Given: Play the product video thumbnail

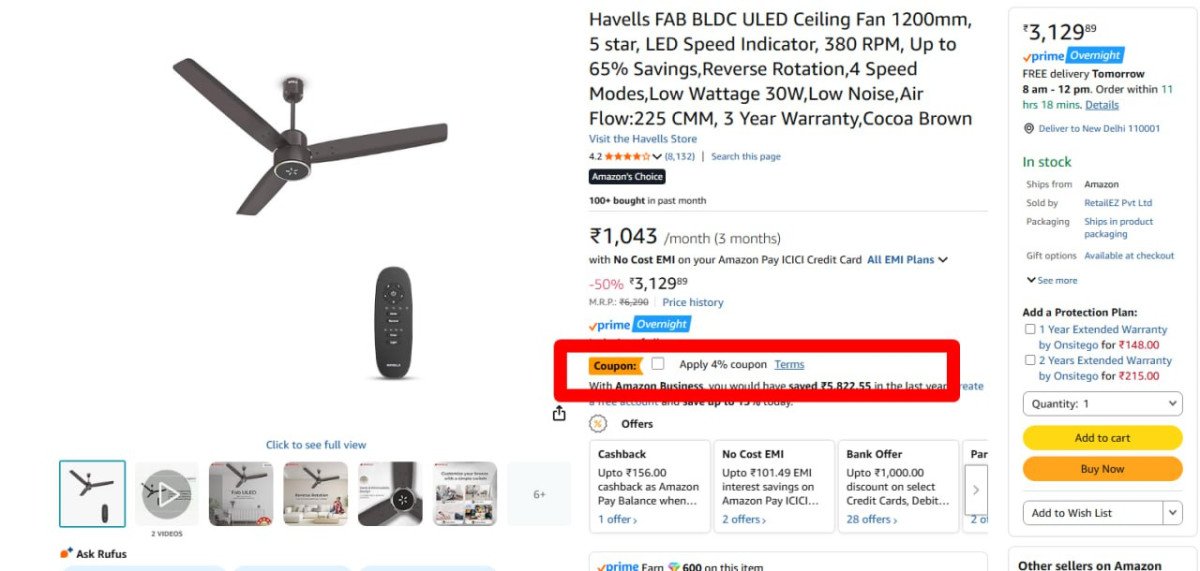Looking at the screenshot, I should [x=167, y=493].
